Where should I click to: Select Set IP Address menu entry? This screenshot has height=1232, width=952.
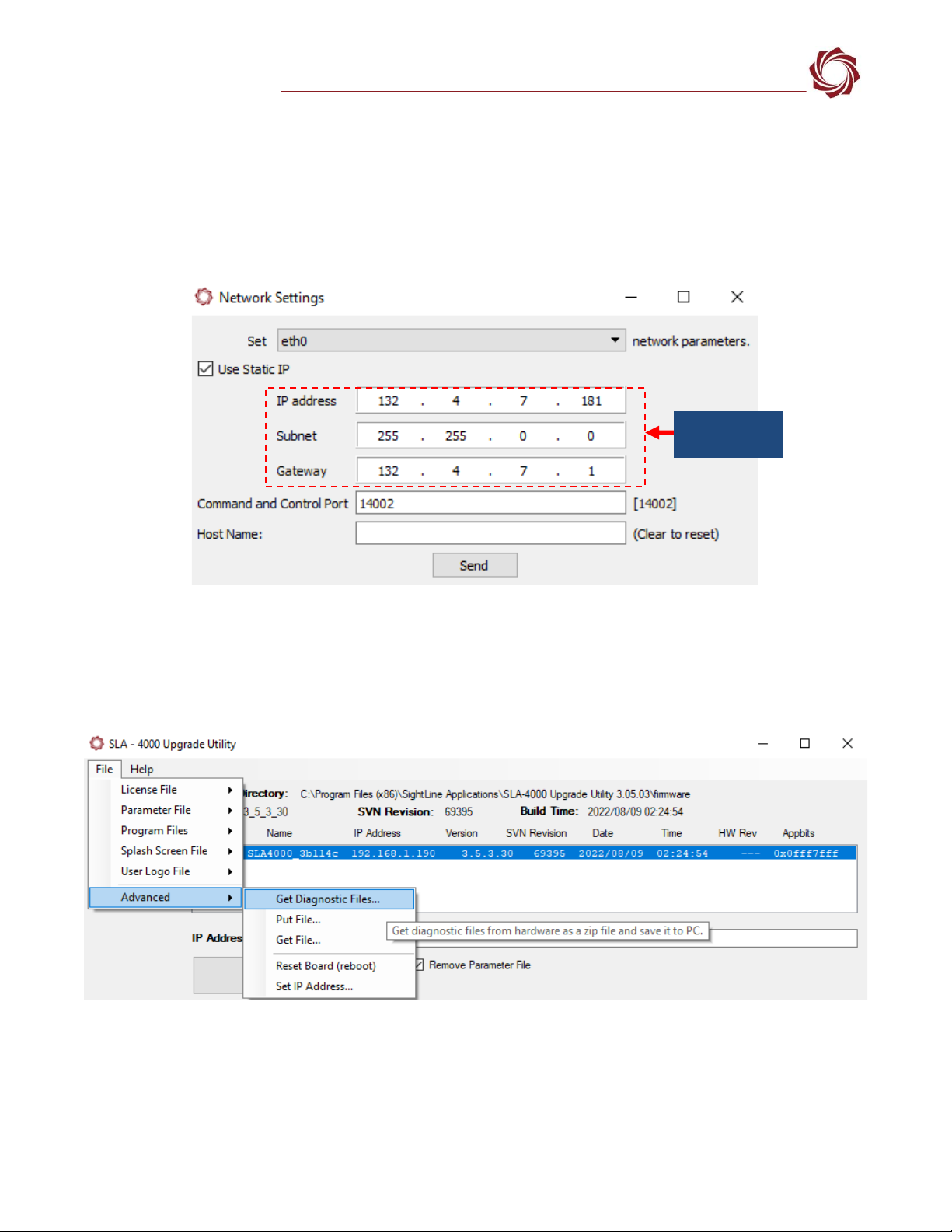(330, 986)
